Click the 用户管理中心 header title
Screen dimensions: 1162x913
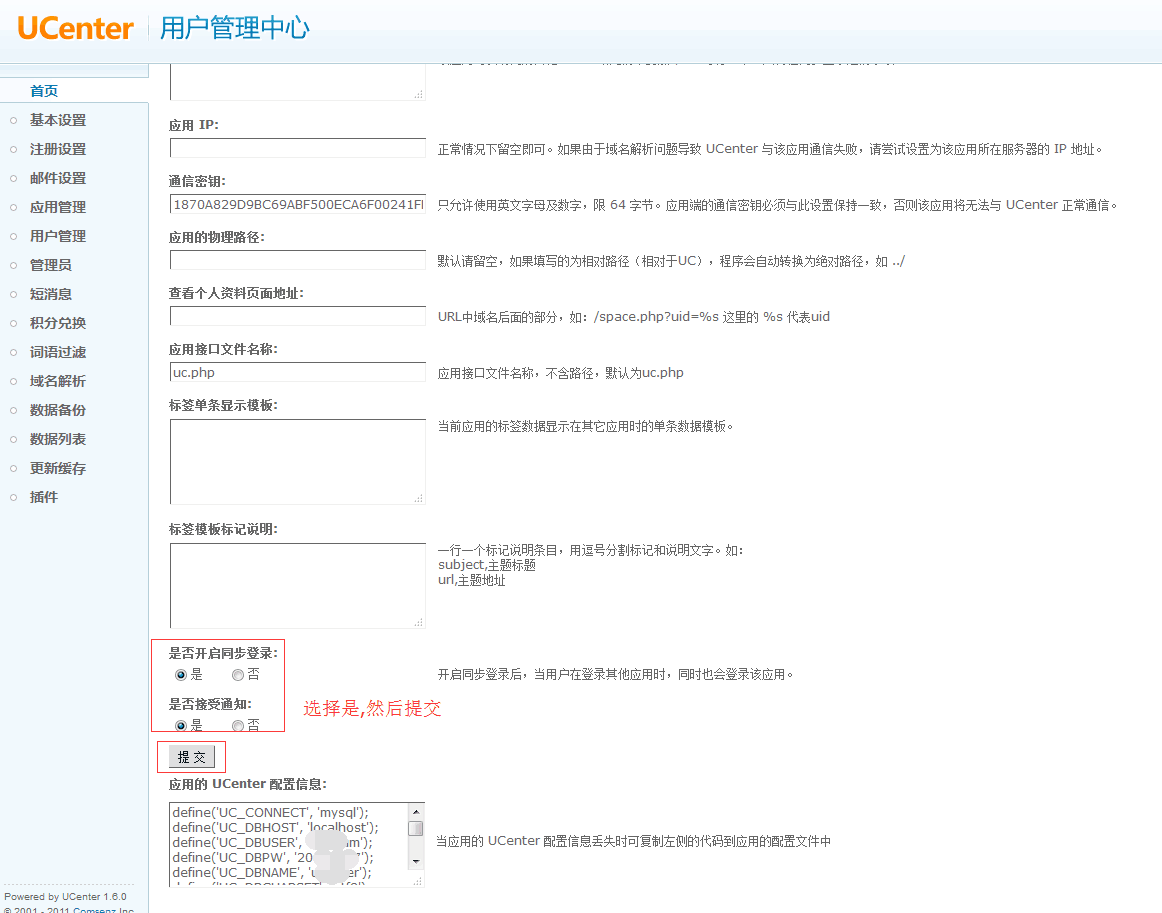click(x=235, y=28)
